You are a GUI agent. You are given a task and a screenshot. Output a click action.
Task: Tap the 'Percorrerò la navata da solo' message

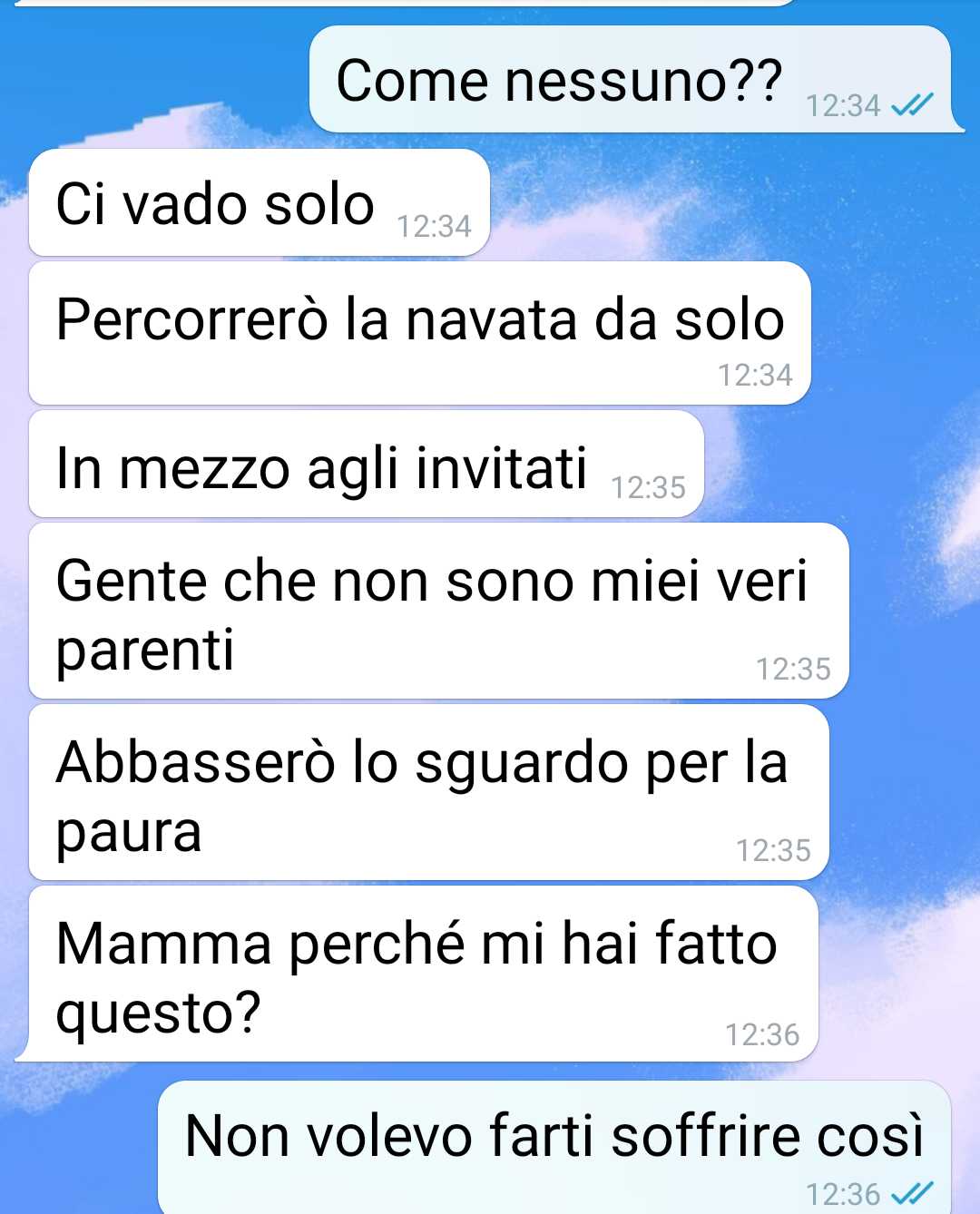[x=419, y=333]
